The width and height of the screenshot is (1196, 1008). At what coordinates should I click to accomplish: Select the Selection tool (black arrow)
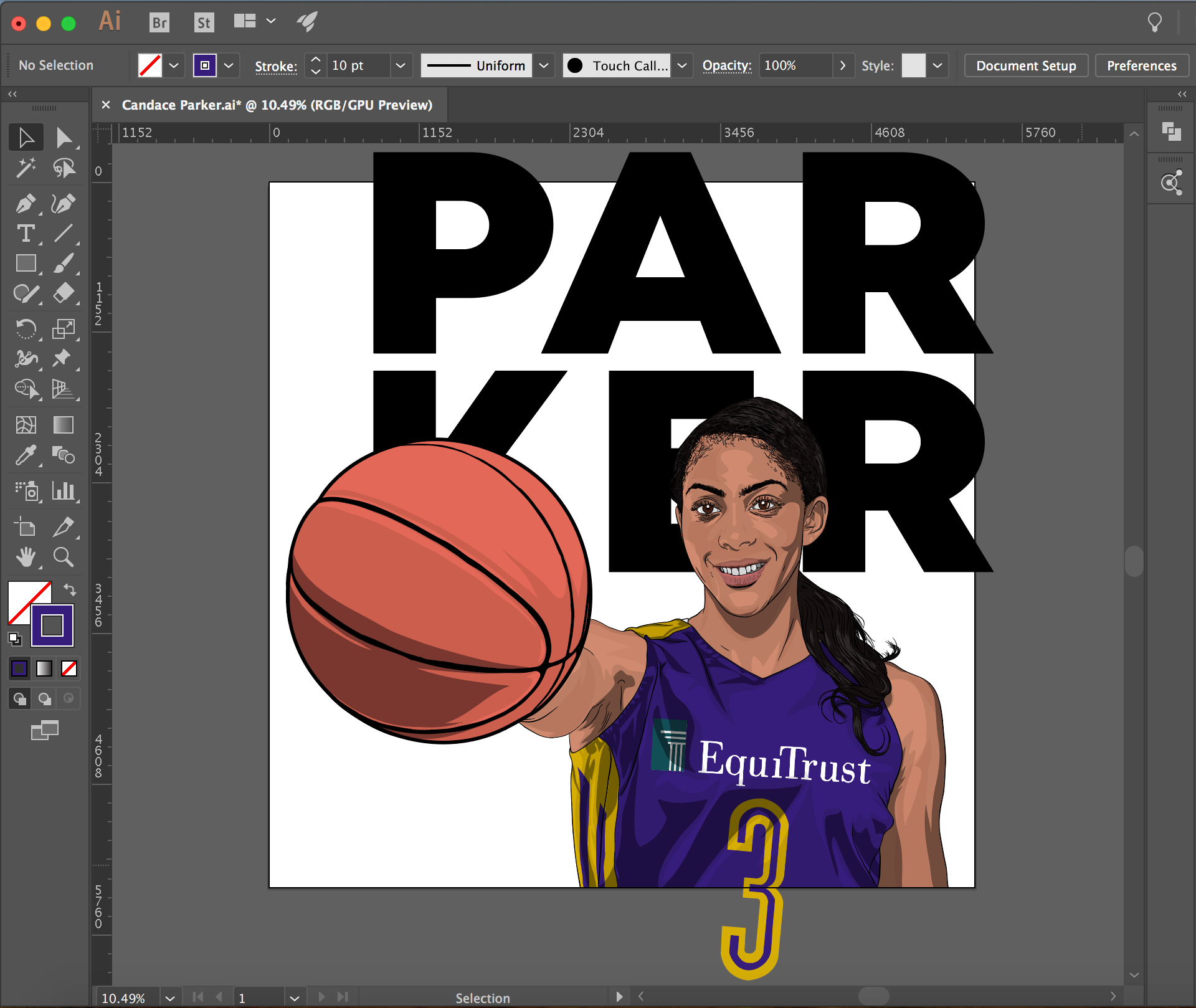(26, 138)
